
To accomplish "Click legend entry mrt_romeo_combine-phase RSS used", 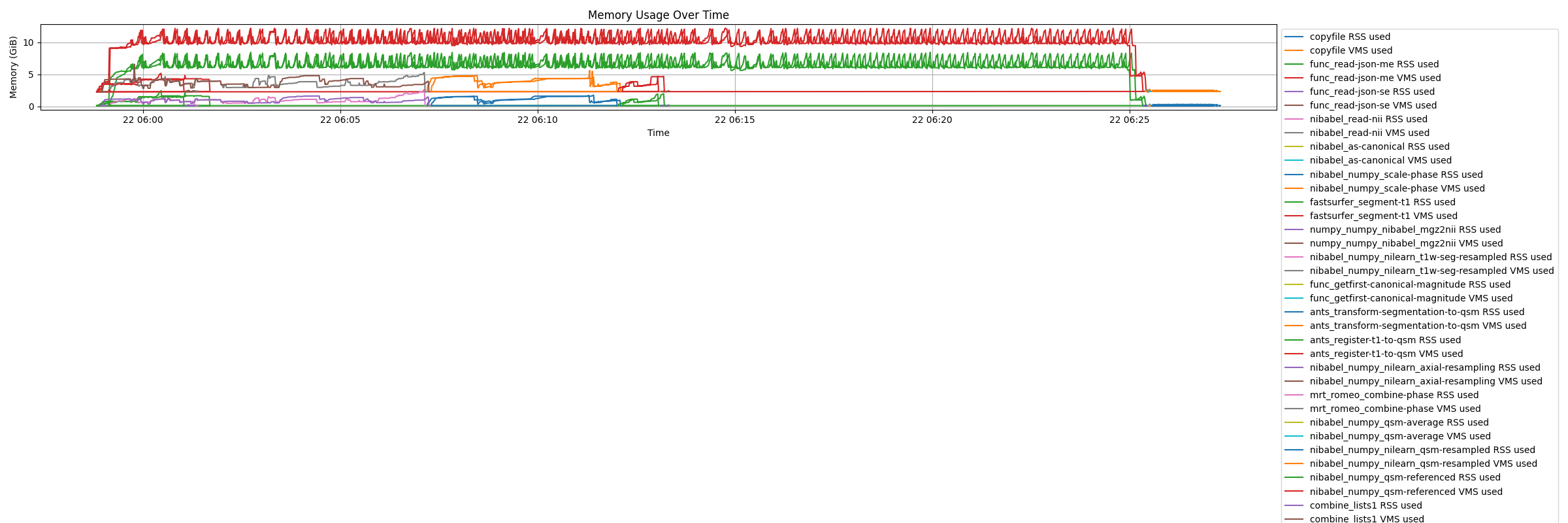I will [x=1381, y=395].
